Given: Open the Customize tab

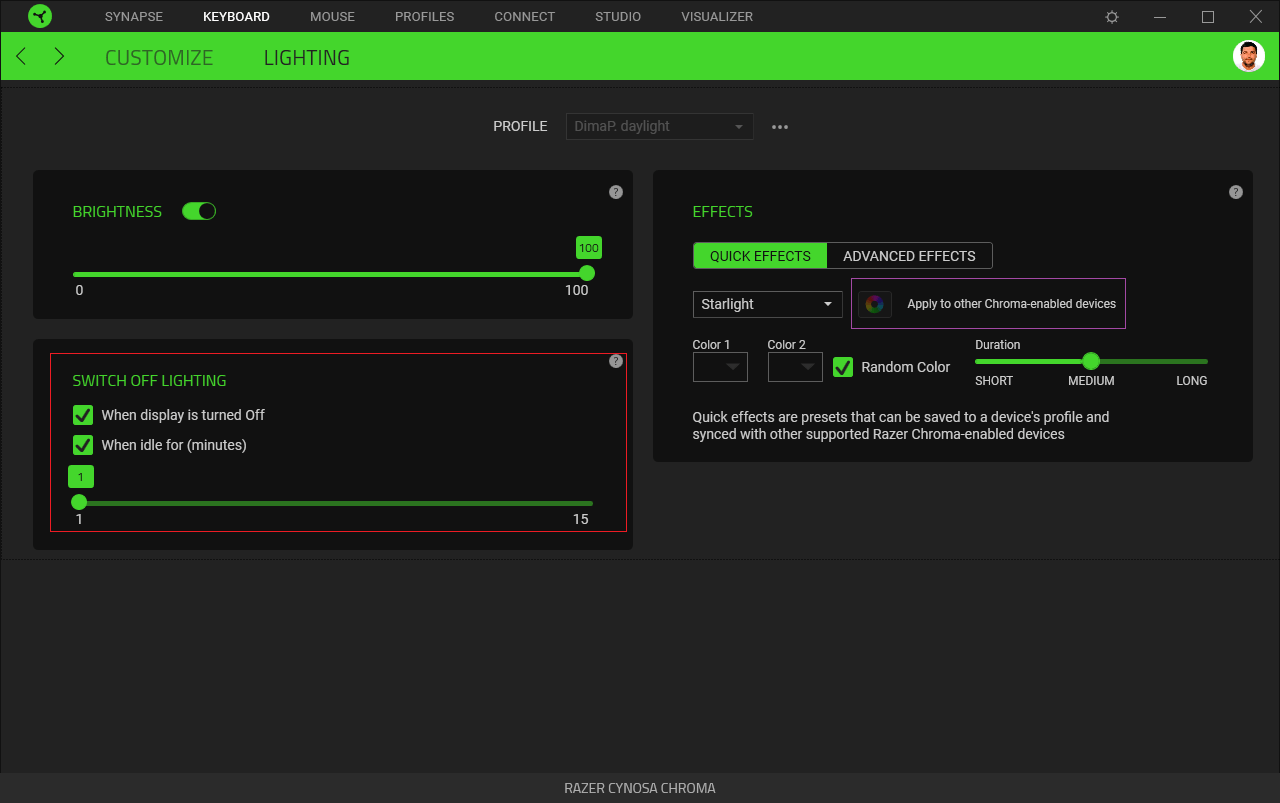Looking at the screenshot, I should tap(159, 57).
